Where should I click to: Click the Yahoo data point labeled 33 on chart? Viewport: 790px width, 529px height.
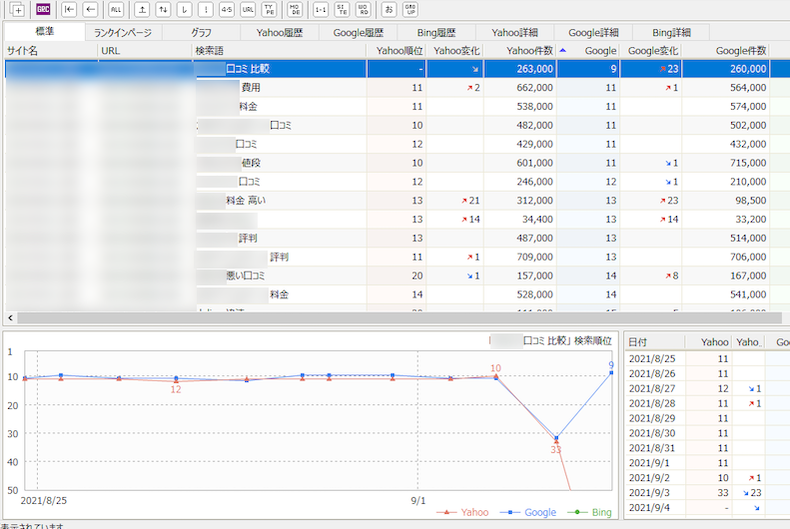[x=556, y=442]
